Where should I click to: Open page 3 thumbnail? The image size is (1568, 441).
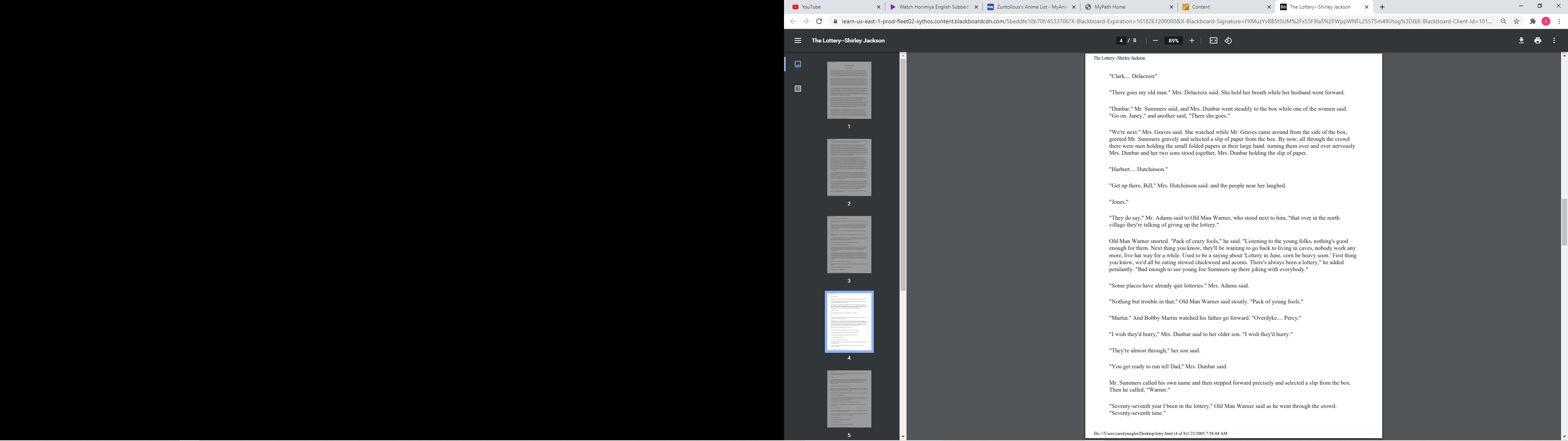pyautogui.click(x=849, y=245)
